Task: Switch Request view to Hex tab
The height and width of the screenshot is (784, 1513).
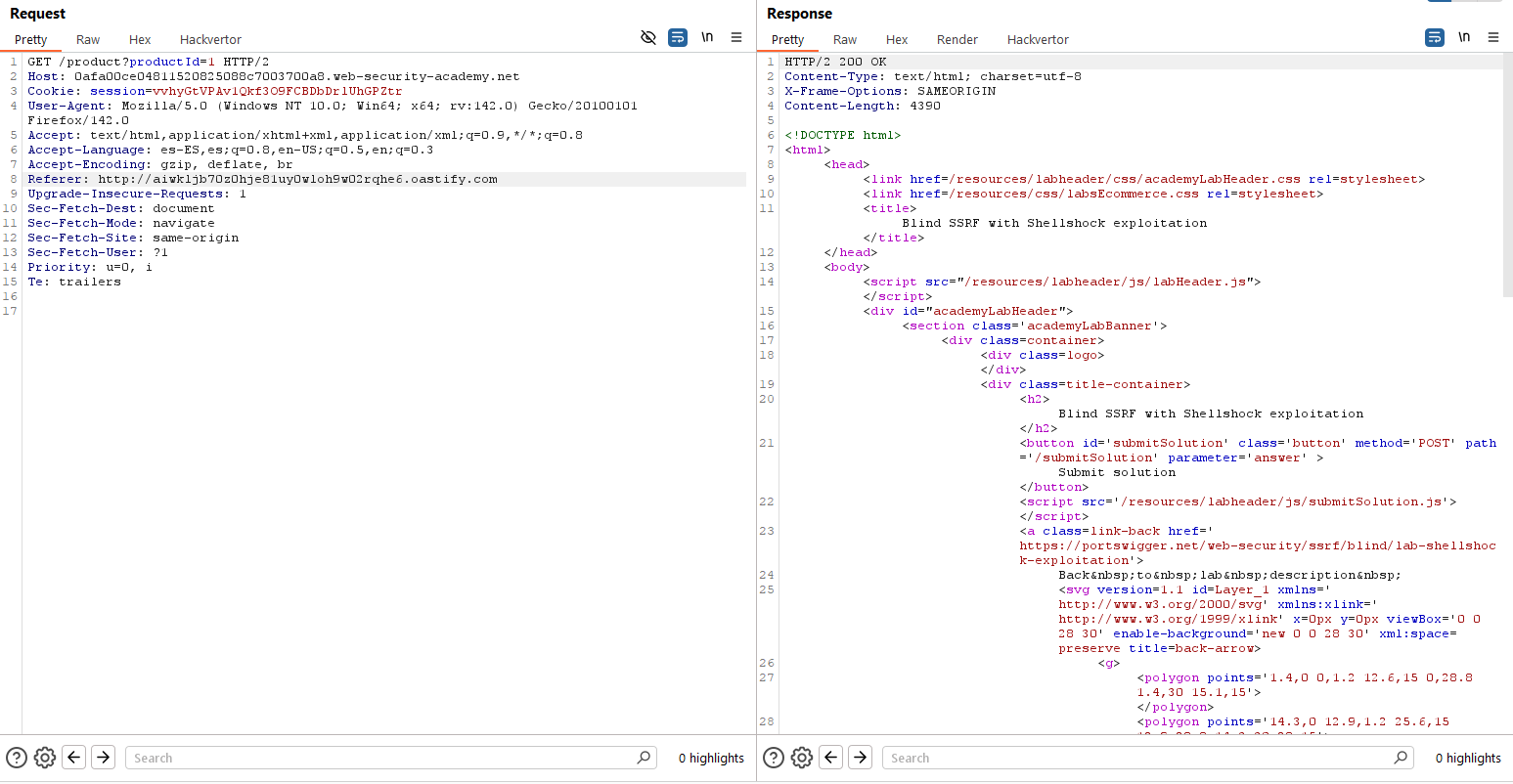Action: 140,40
